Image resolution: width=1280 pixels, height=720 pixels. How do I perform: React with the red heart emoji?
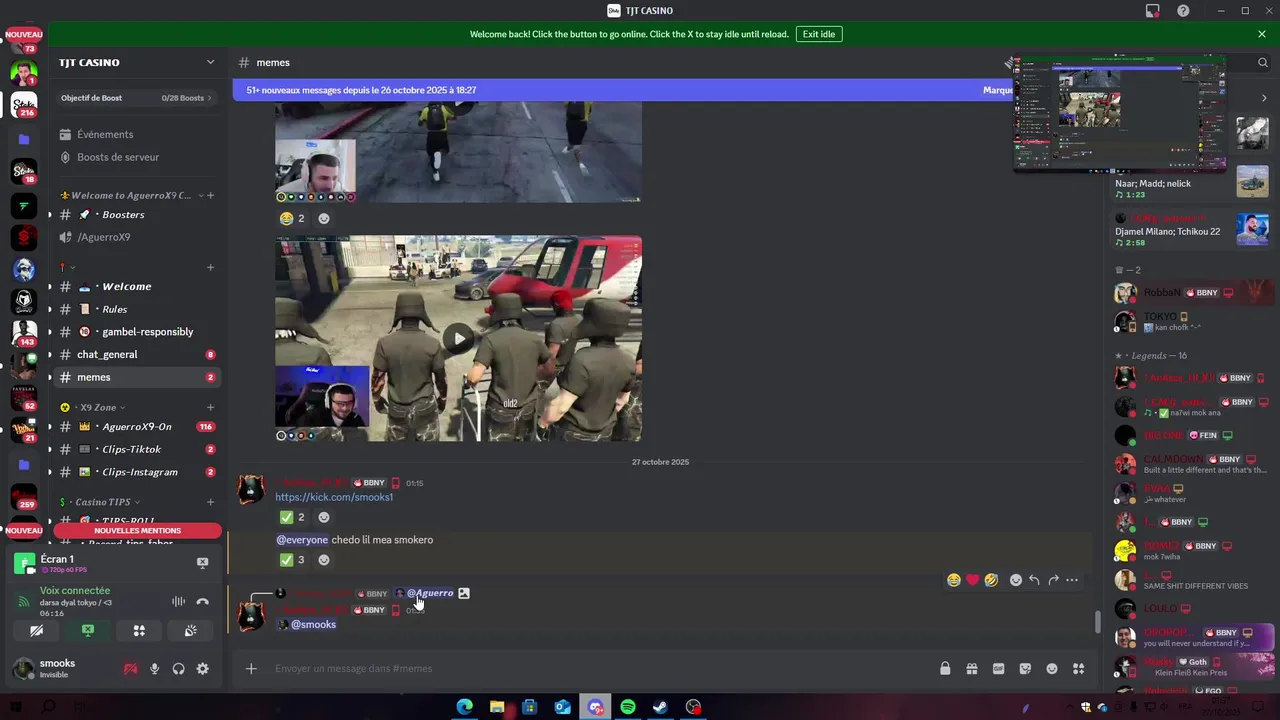972,580
